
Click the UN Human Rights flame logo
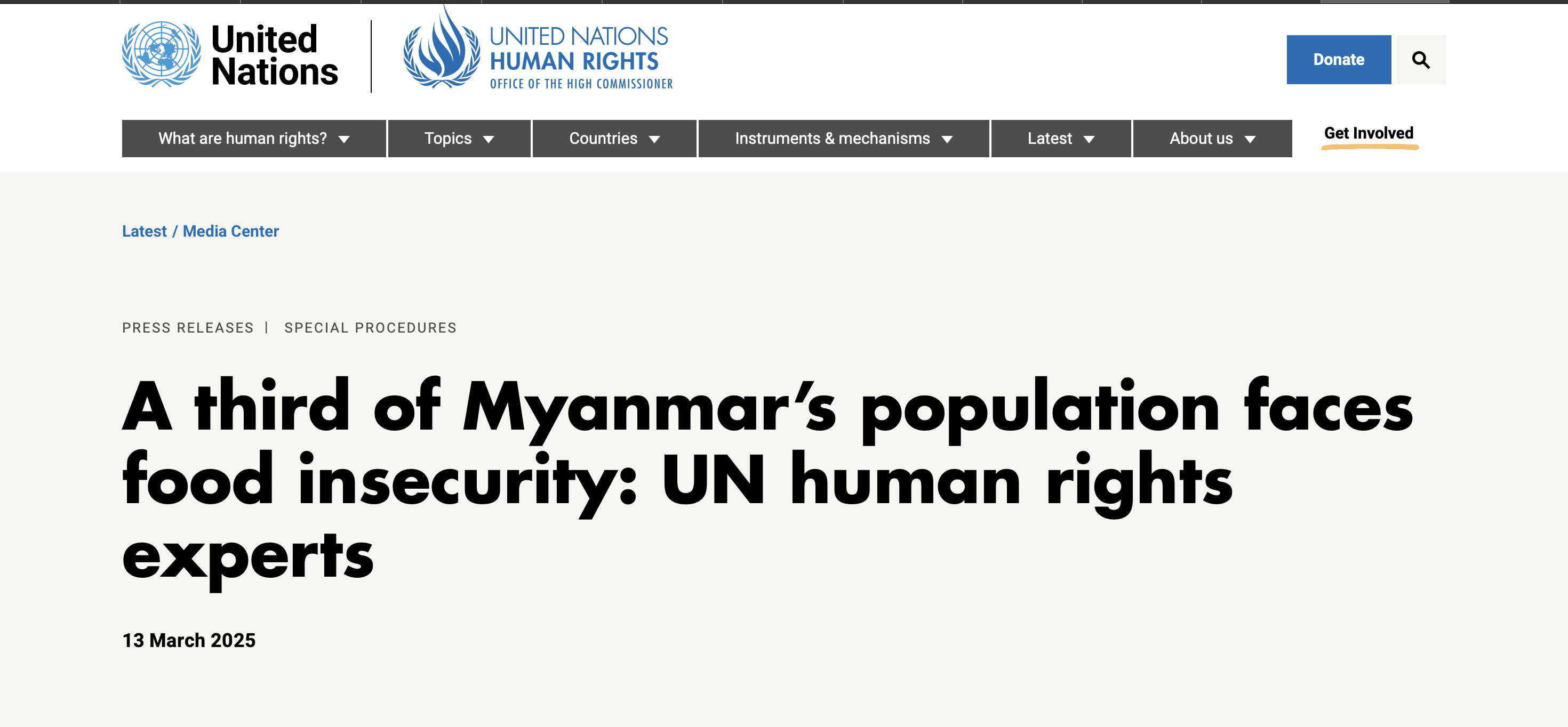(442, 49)
